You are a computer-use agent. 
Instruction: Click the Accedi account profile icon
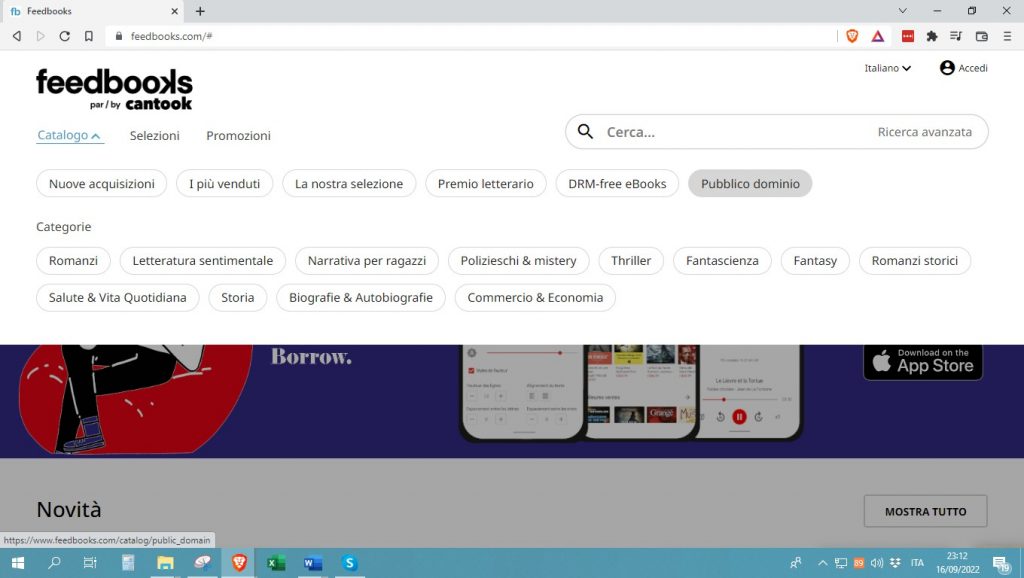tap(947, 68)
